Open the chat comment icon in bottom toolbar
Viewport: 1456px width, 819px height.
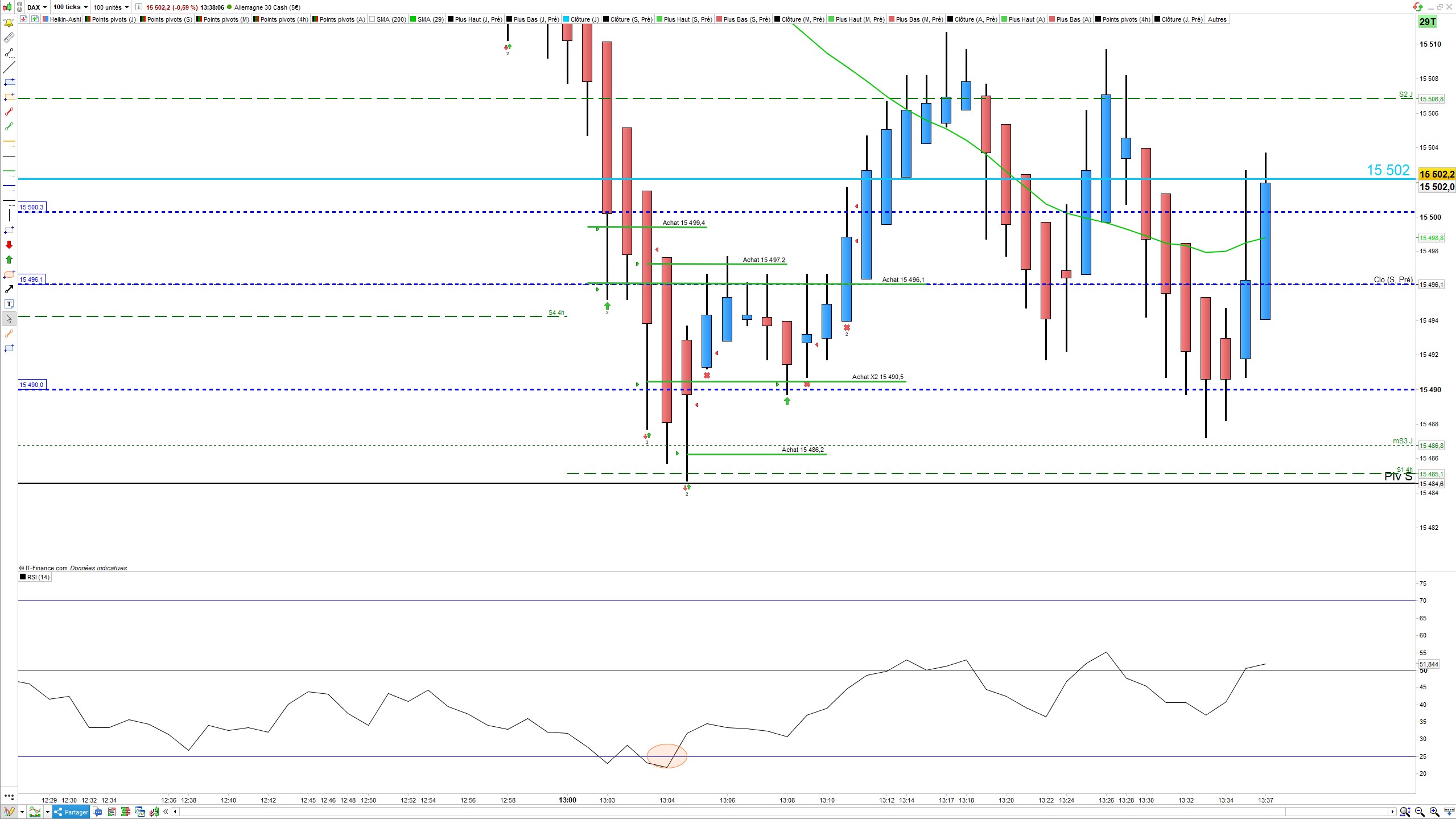tap(98, 812)
